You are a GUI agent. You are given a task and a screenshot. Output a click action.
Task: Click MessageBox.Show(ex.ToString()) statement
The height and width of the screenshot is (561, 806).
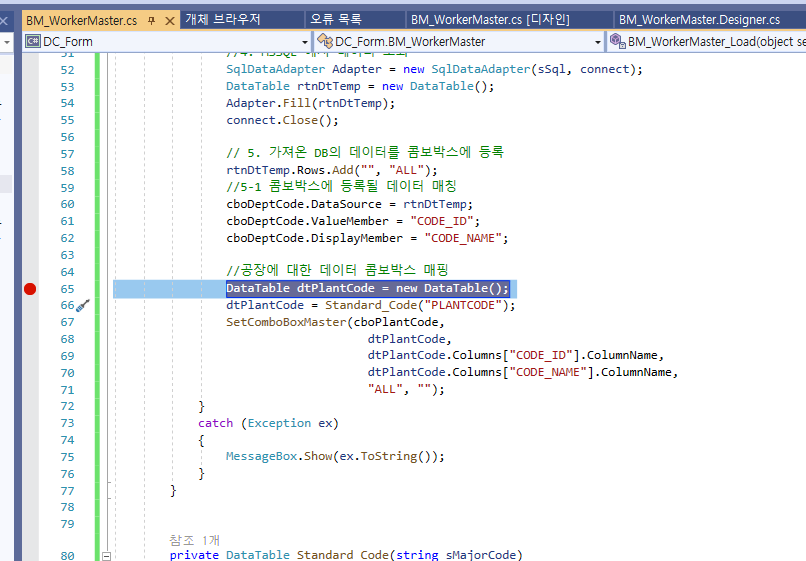click(335, 456)
